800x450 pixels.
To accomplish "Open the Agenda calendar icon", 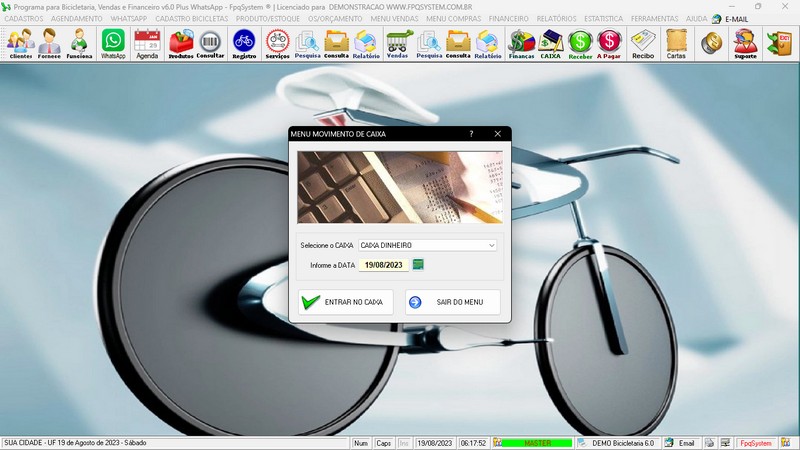I will [x=147, y=43].
